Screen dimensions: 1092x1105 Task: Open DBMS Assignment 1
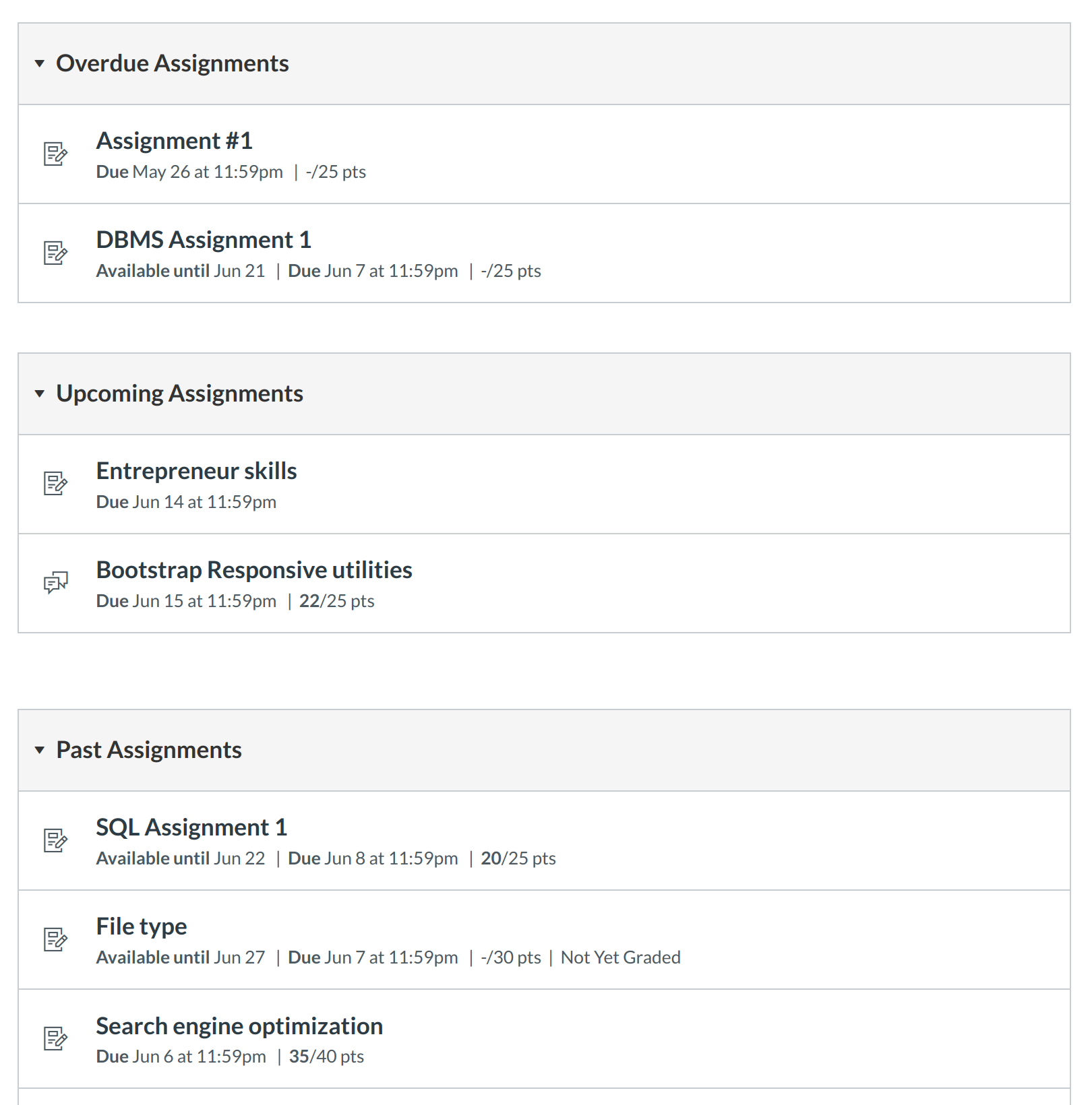pyautogui.click(x=204, y=240)
